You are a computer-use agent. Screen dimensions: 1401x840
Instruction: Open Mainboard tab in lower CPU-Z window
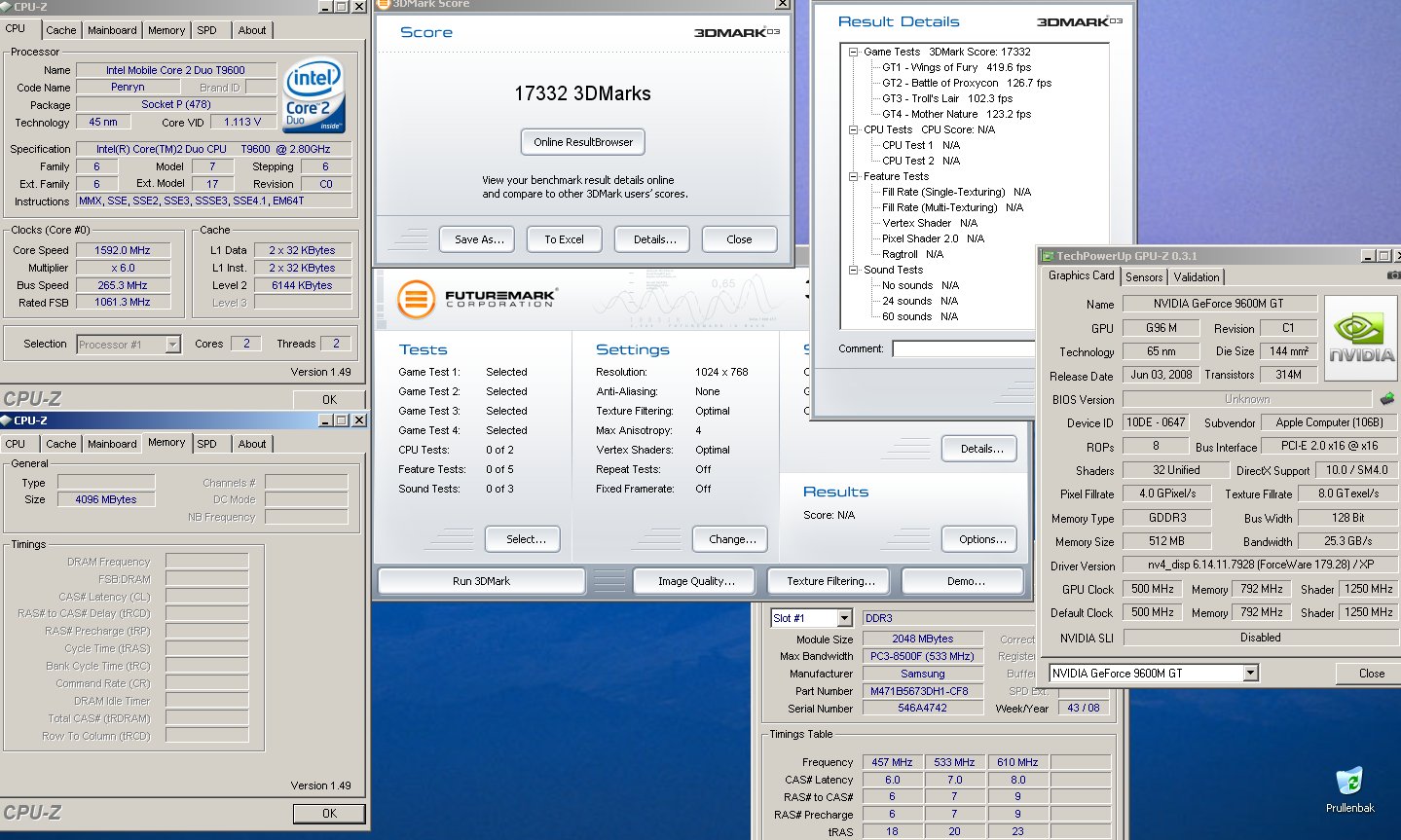(112, 444)
